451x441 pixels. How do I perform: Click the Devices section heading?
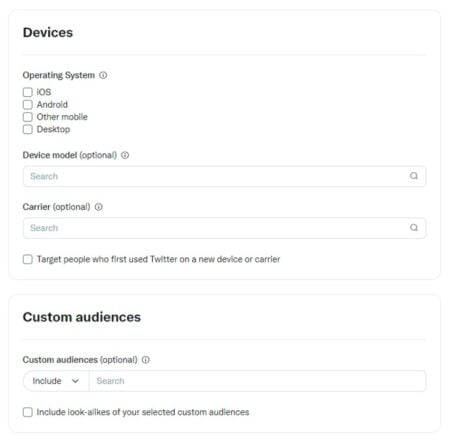(48, 33)
